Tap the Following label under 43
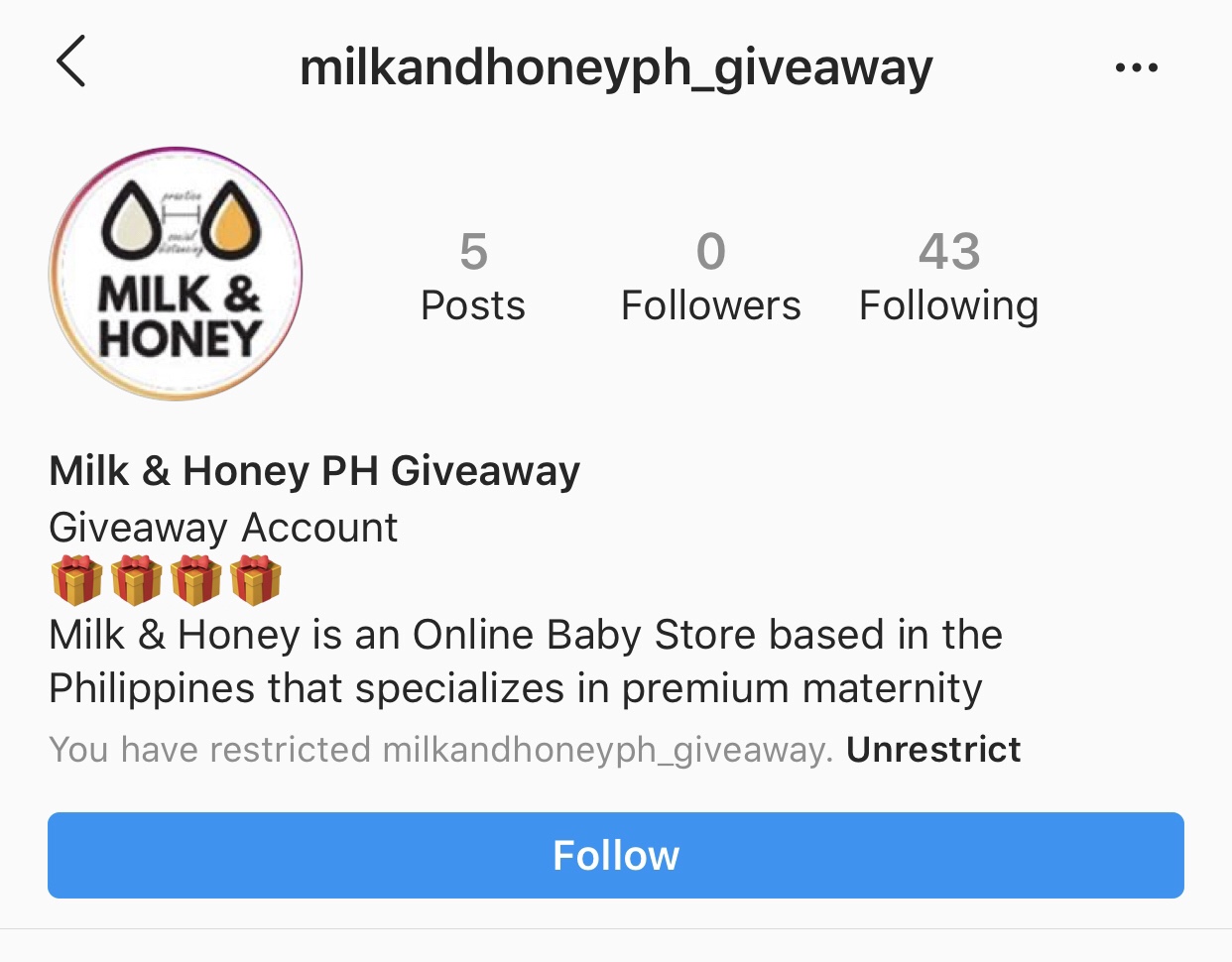The image size is (1232, 962). tap(948, 306)
